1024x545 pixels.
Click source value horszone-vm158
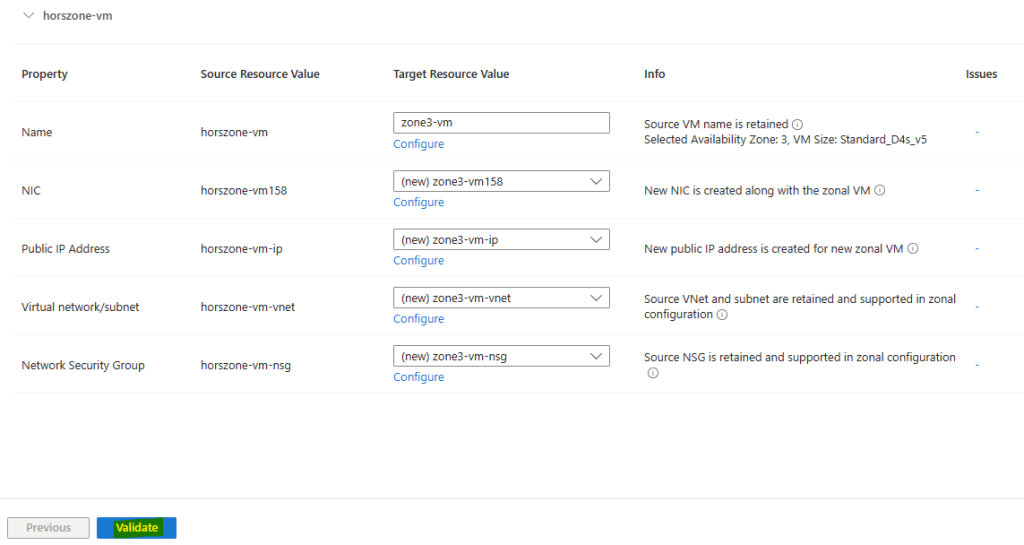coord(244,191)
